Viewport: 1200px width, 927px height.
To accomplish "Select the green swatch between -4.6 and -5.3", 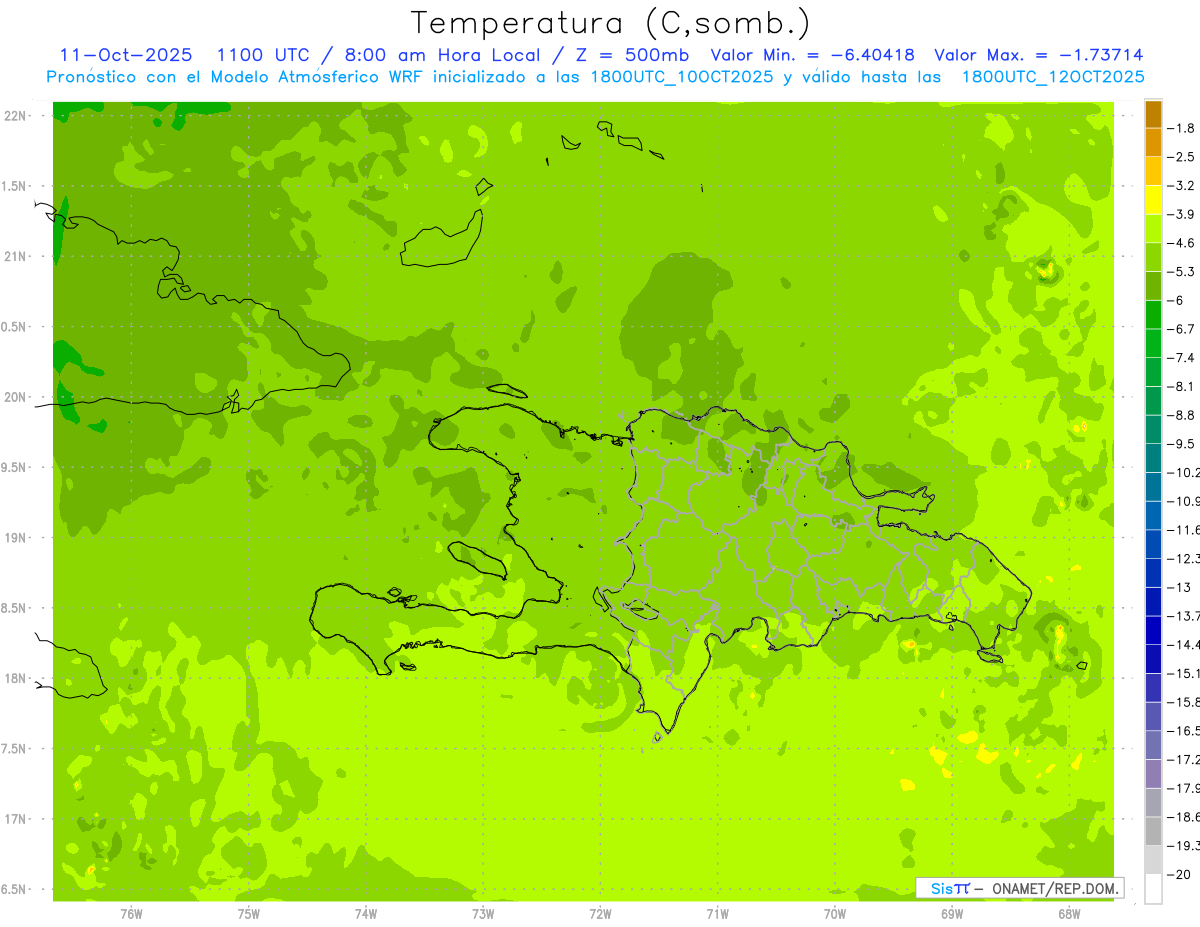I will [x=1153, y=257].
